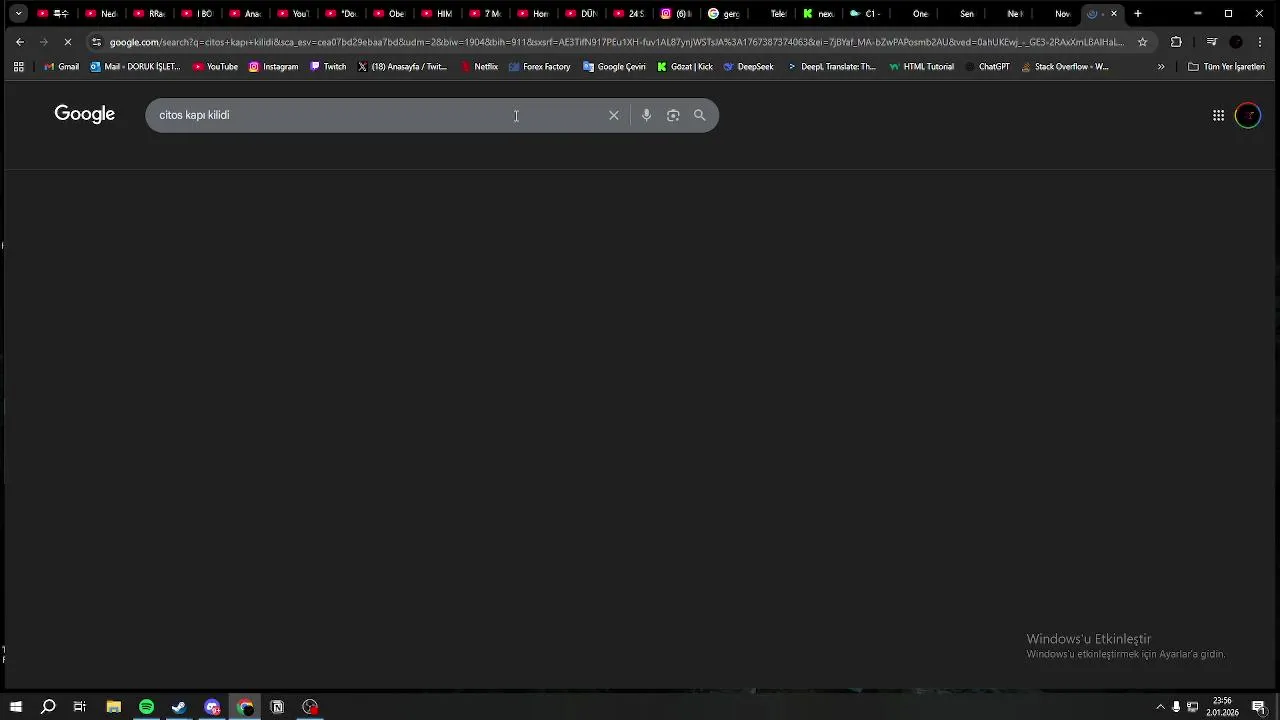
Task: Open the HTML Tutorial bookmark
Action: click(x=921, y=67)
